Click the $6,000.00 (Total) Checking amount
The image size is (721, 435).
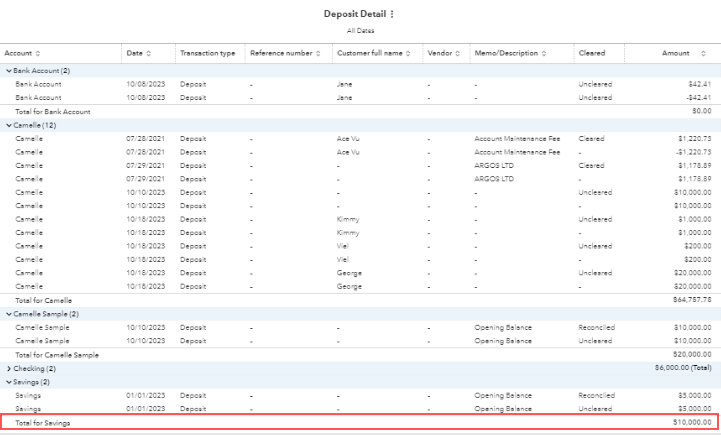tap(683, 368)
